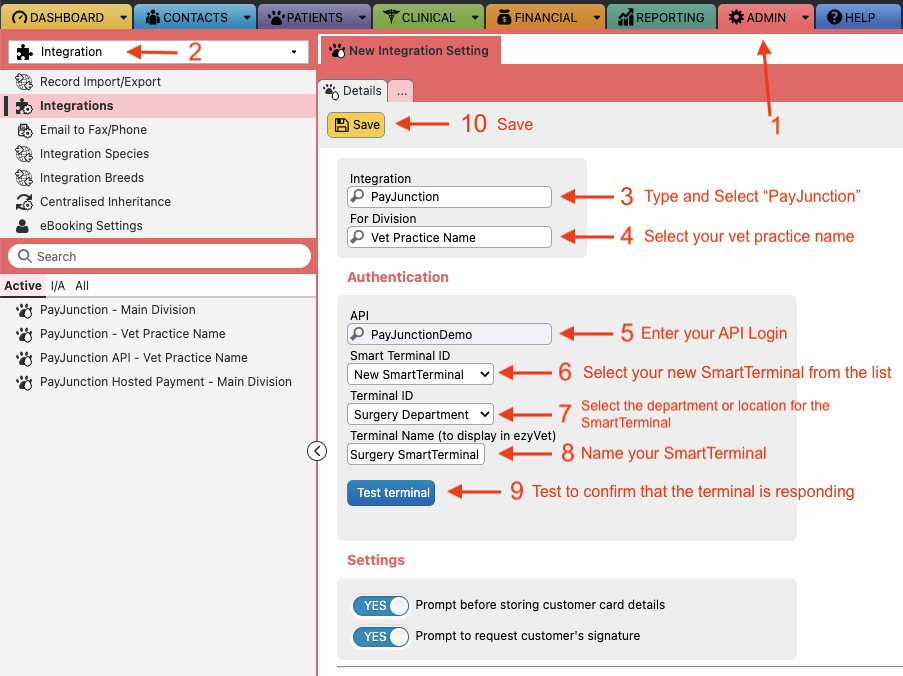Click the Integration Species globe icon

click(x=24, y=154)
